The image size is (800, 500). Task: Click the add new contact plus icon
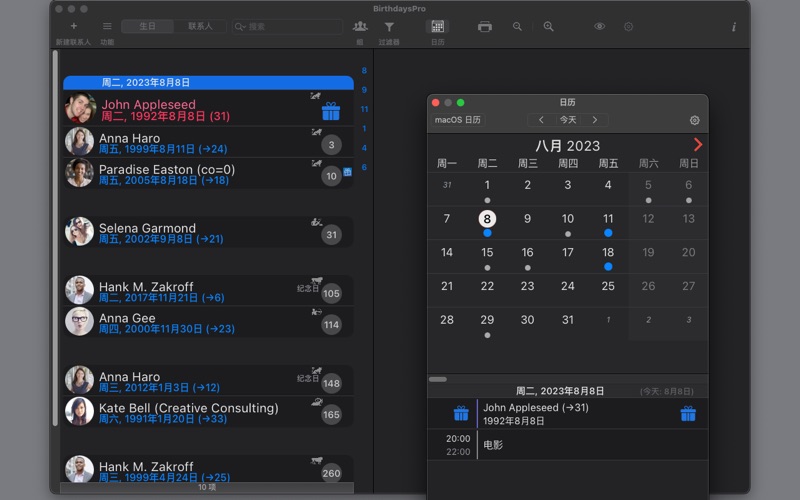point(73,26)
